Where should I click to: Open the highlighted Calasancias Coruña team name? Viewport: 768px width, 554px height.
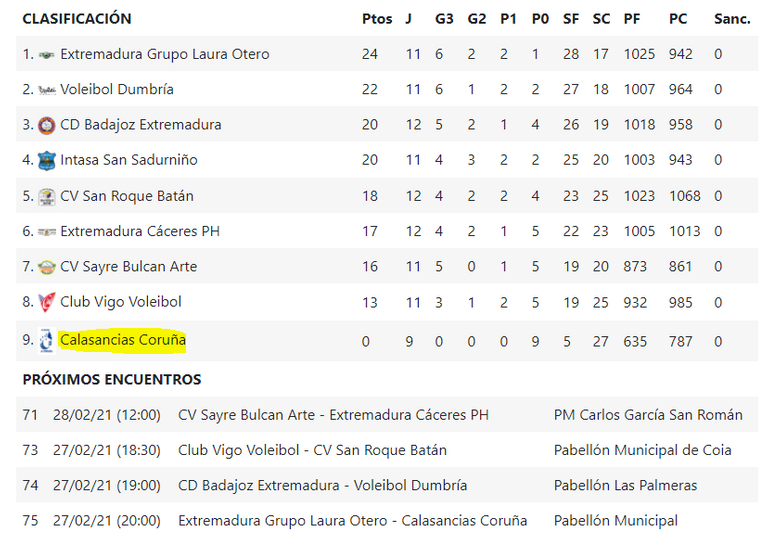[x=122, y=339]
